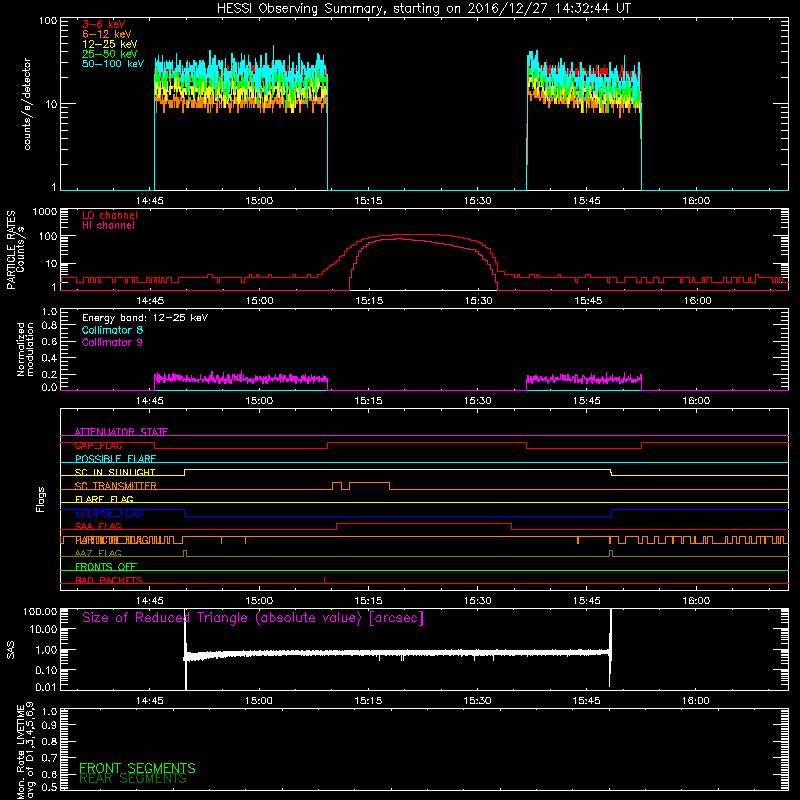Click the 15:15 tick label under the counts panel
Image resolution: width=800 pixels, height=800 pixels.
368,201
